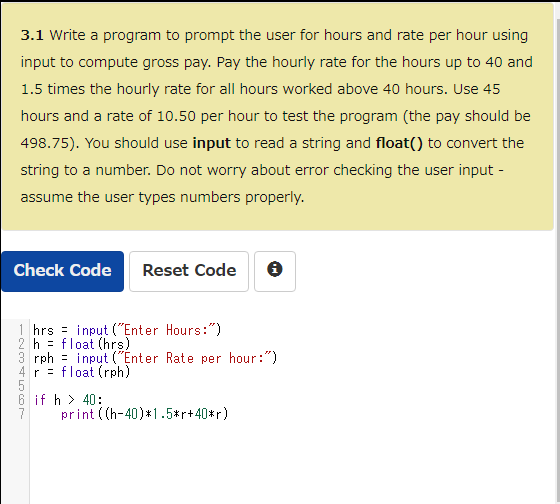Open the info circle icon button
This screenshot has width=560, height=504.
[x=275, y=271]
